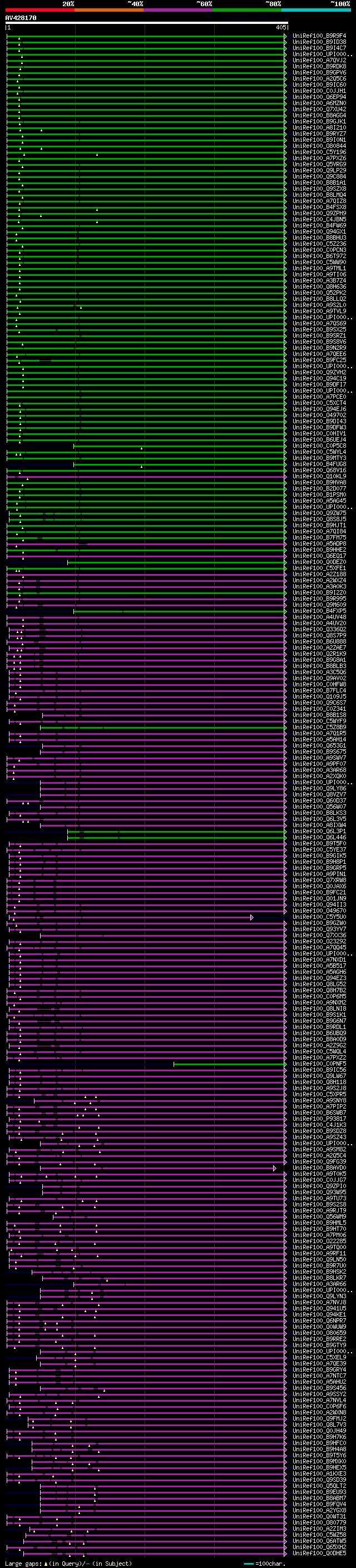Image resolution: width=356 pixels, height=1568 pixels.
Task: Click label UniRef100_A5ADP8
Action: coord(319,544)
